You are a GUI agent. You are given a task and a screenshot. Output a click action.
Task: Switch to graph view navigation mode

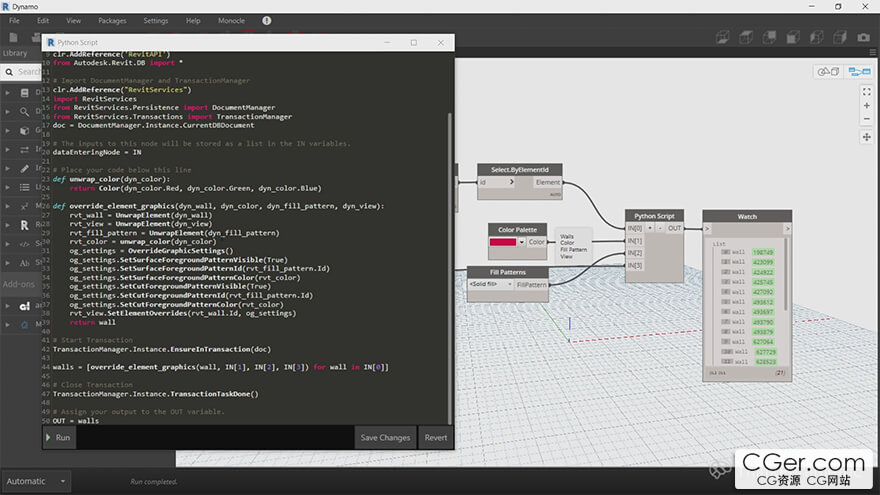(x=858, y=72)
